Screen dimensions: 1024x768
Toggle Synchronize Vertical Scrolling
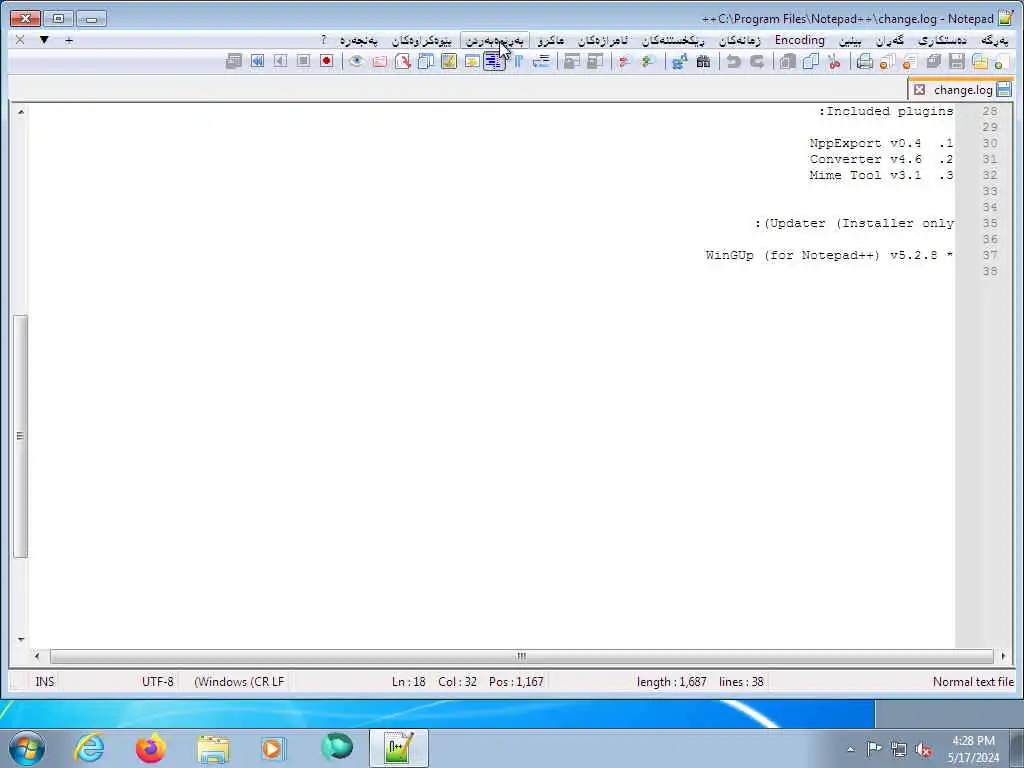pos(595,62)
